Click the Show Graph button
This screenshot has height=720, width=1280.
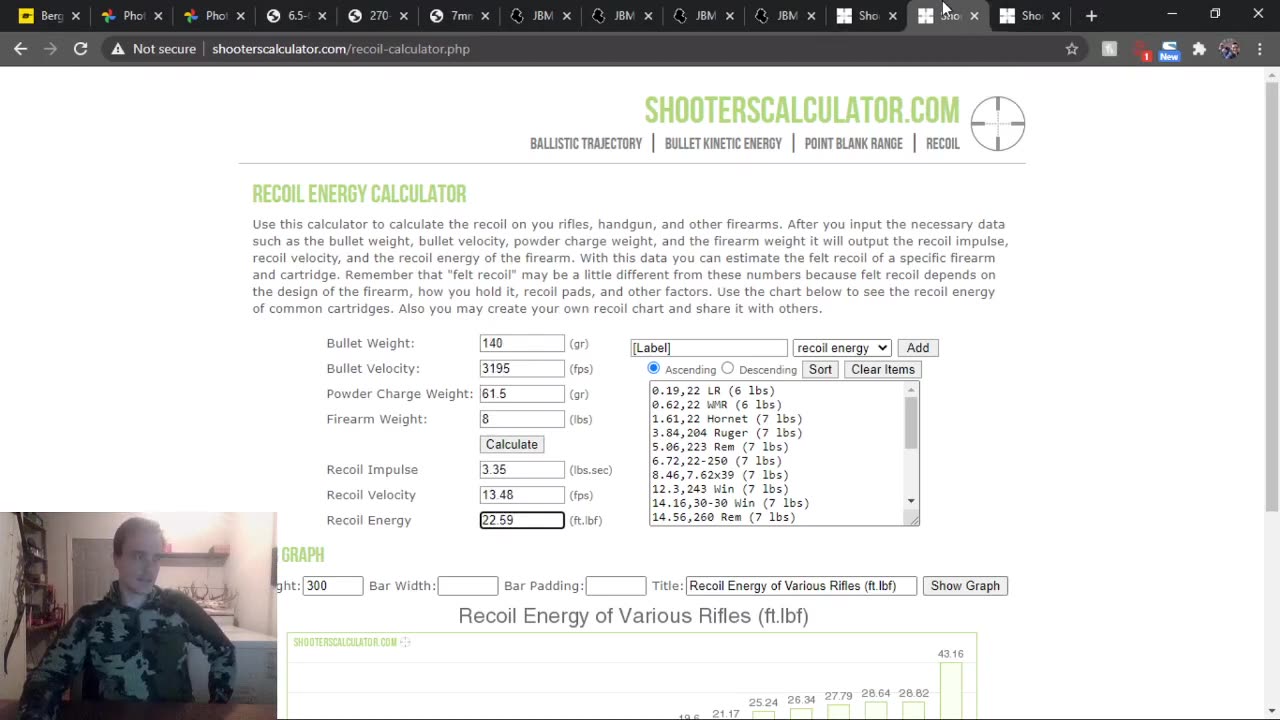[x=965, y=586]
